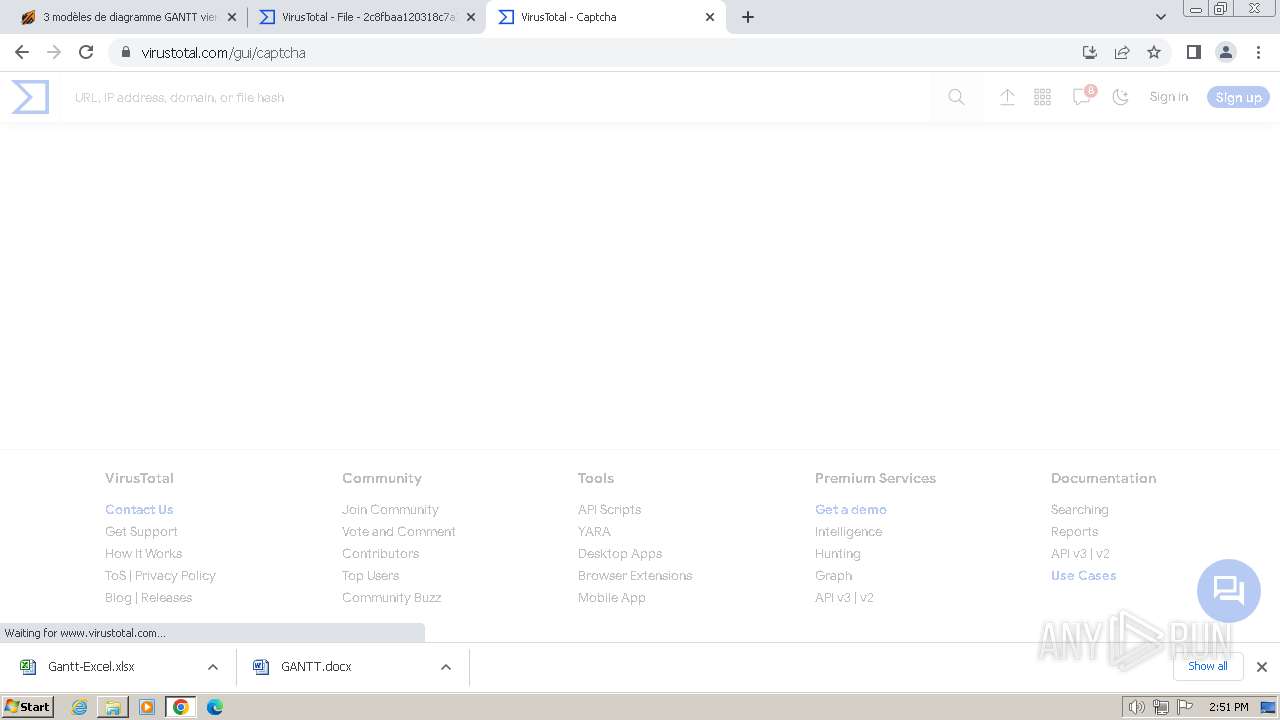
Task: Close the downloads bar
Action: point(1261,667)
